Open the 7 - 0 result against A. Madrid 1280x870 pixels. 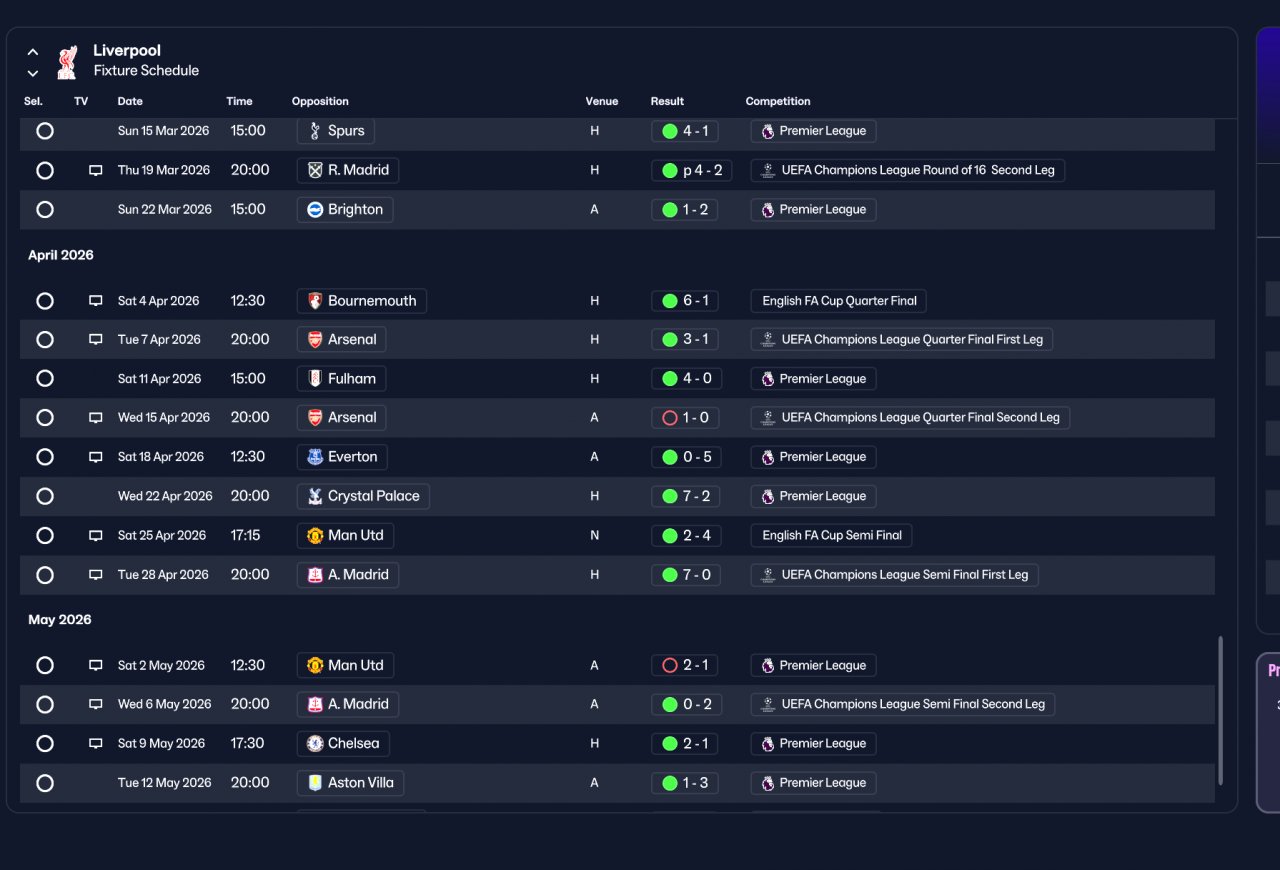[686, 575]
